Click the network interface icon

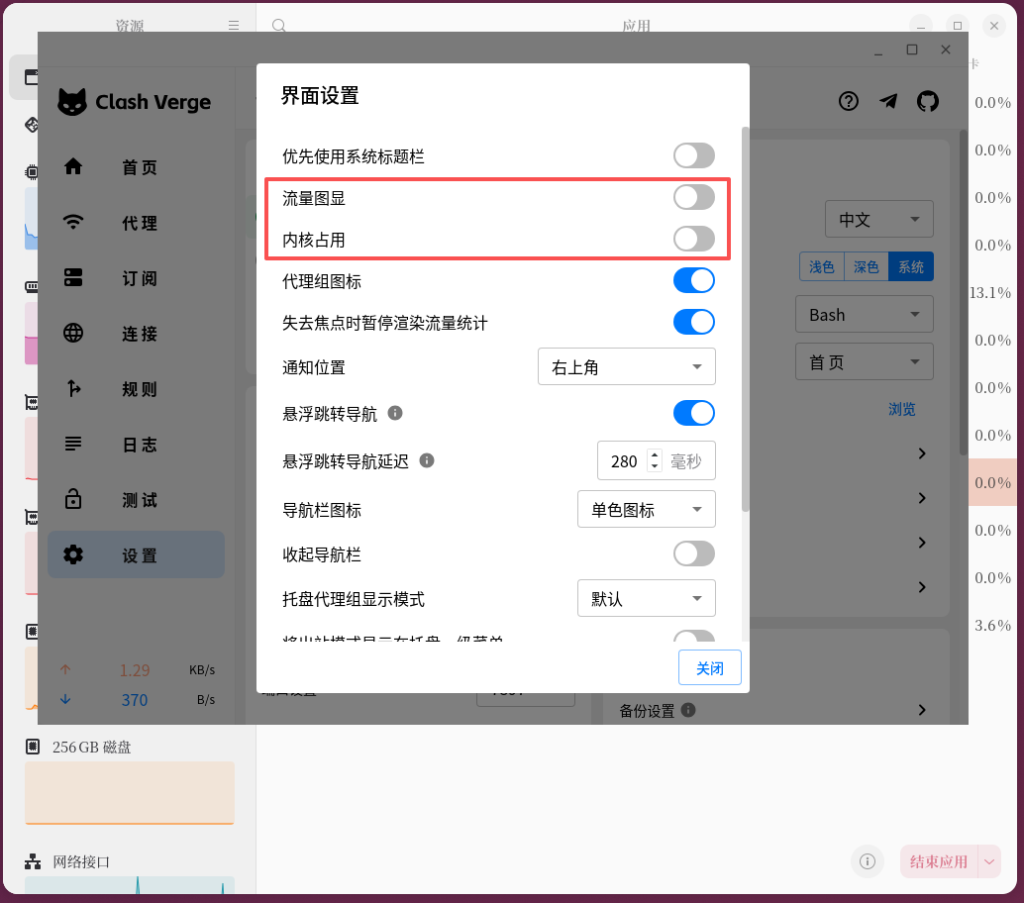(x=33, y=862)
